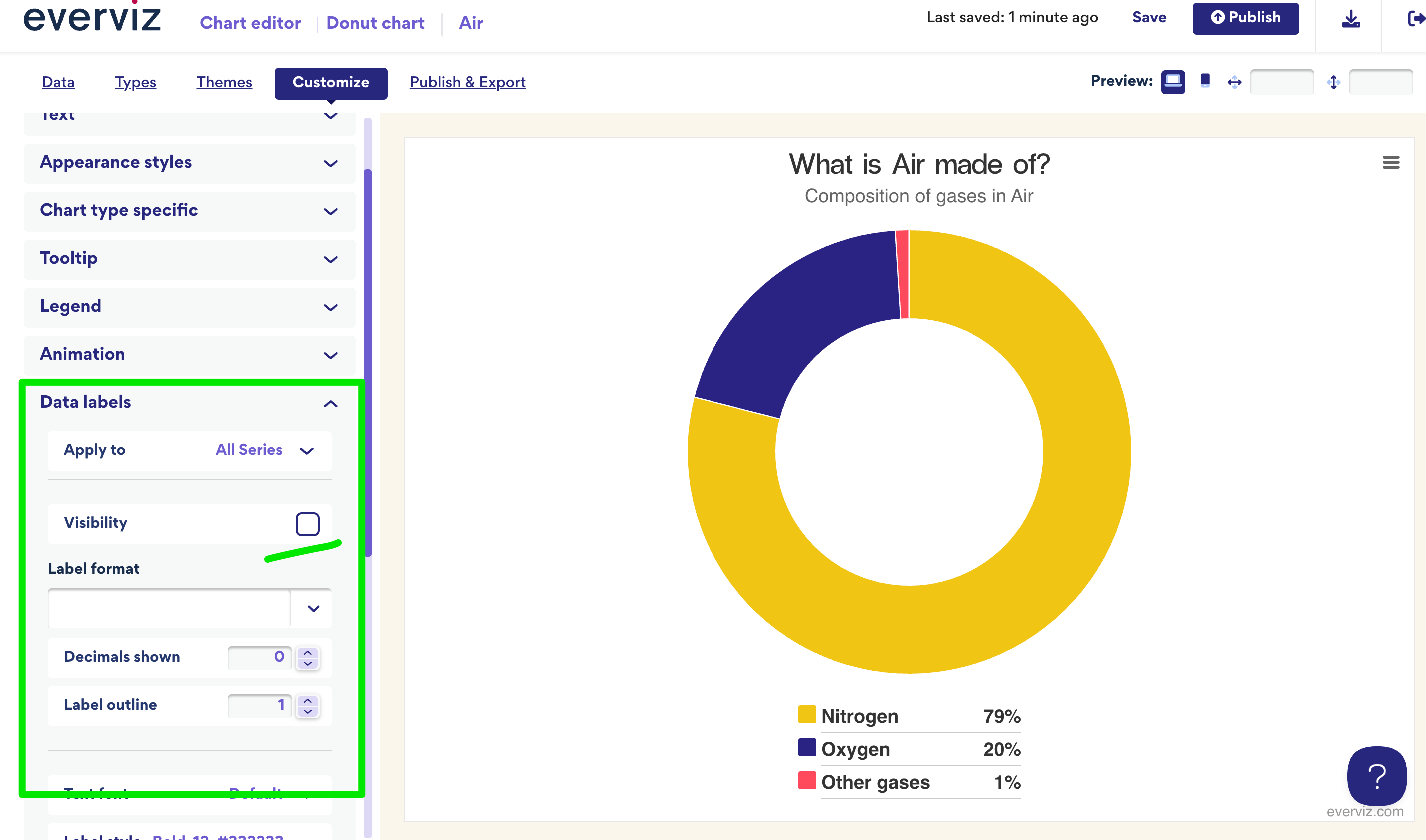Click the preview height arrows icon
1426x840 pixels.
point(1333,82)
